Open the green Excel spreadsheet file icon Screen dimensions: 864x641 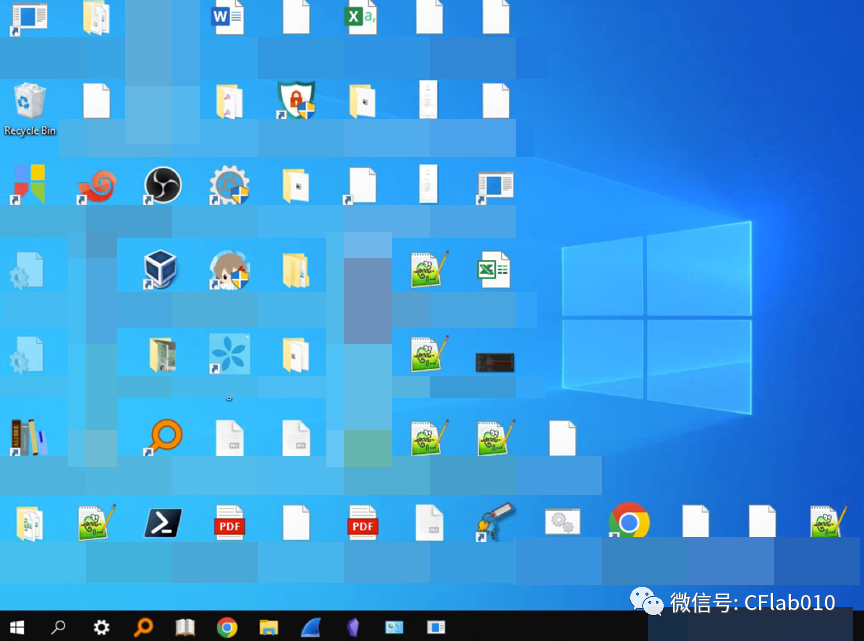click(494, 270)
